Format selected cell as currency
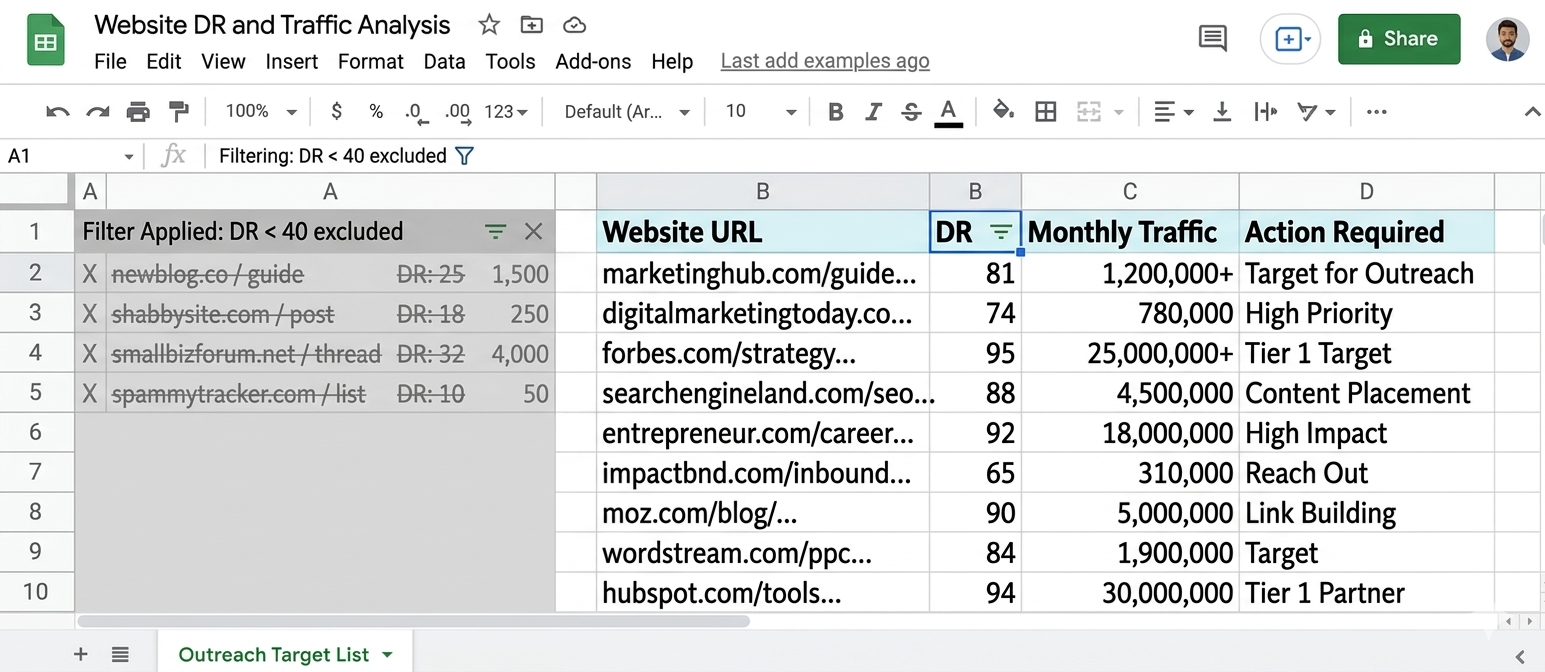1545x672 pixels. (x=336, y=111)
